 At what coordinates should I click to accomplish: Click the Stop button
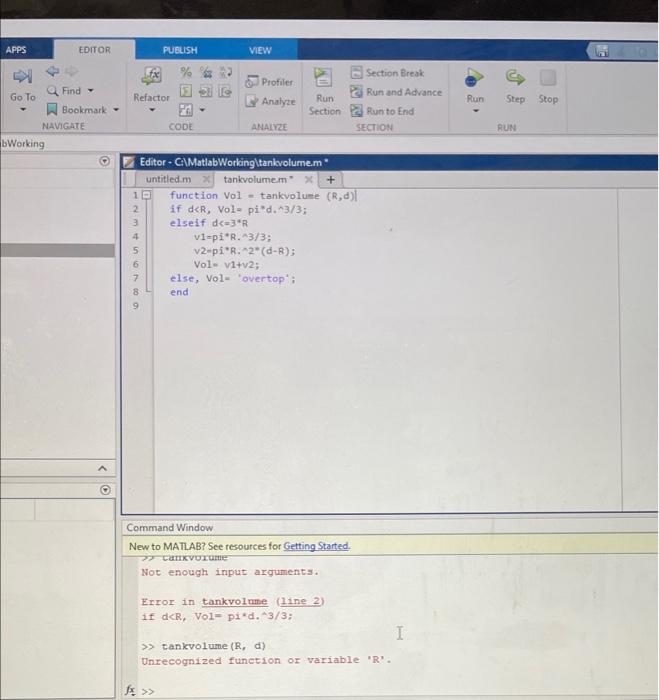pos(548,86)
